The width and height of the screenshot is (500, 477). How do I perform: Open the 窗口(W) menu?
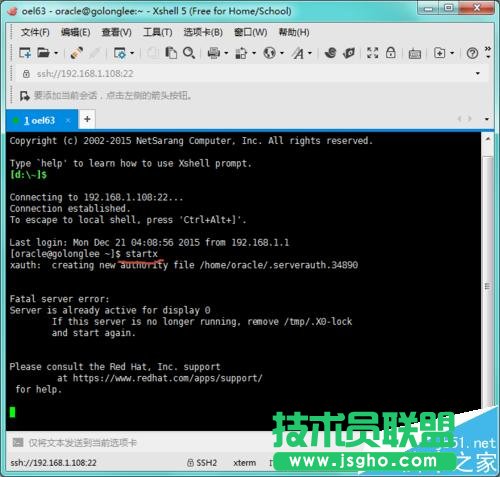point(251,32)
